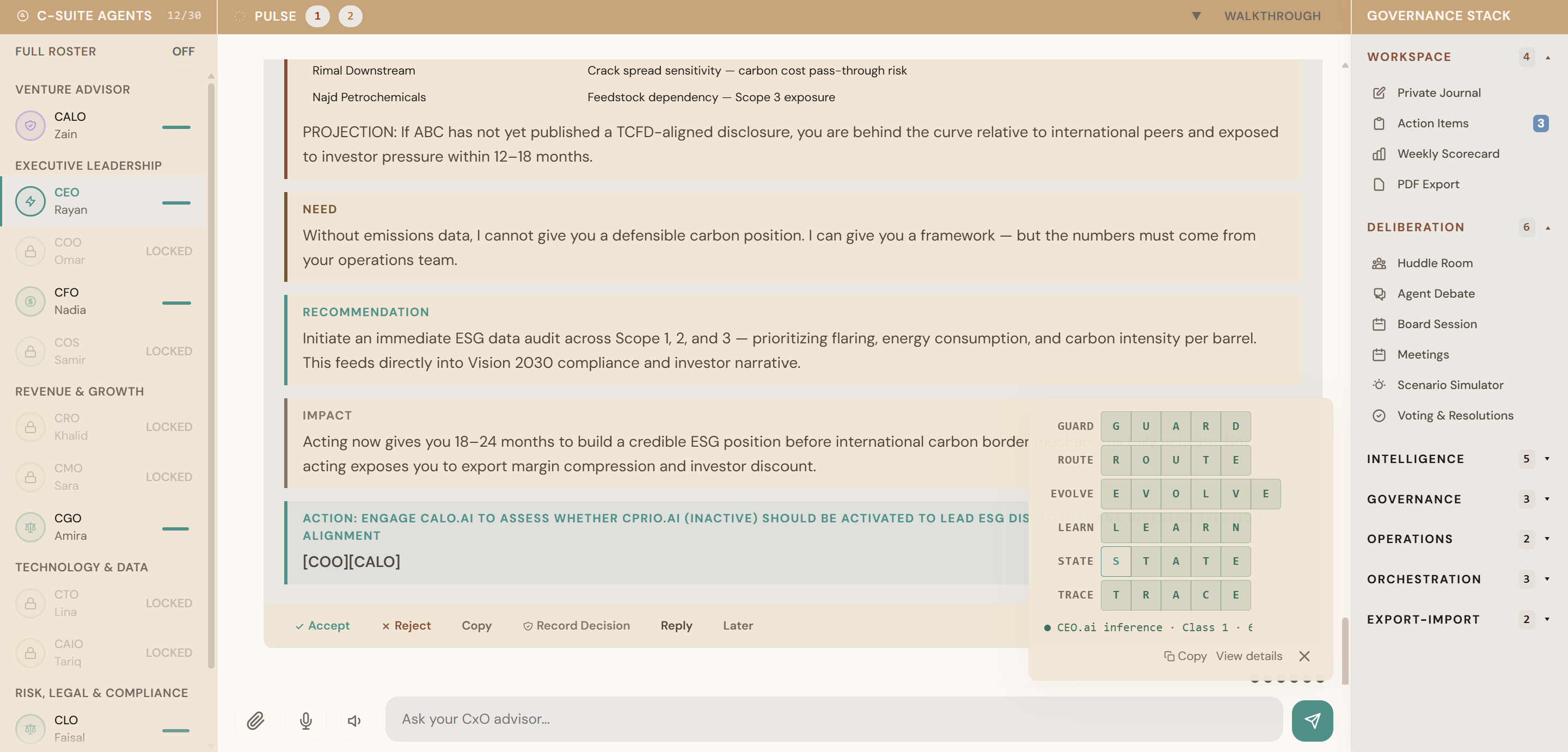Screen dimensions: 1568x752
Task: Click the Board Session calendar icon
Action: tap(1379, 324)
